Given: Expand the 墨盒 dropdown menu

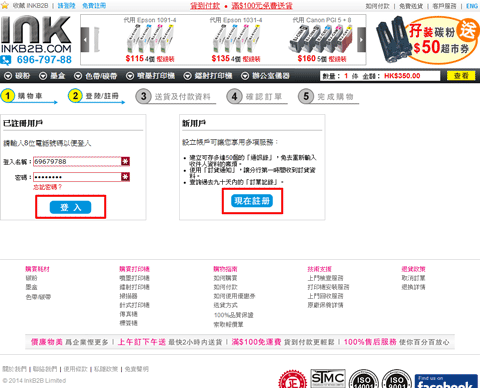Looking at the screenshot, I should [x=52, y=76].
